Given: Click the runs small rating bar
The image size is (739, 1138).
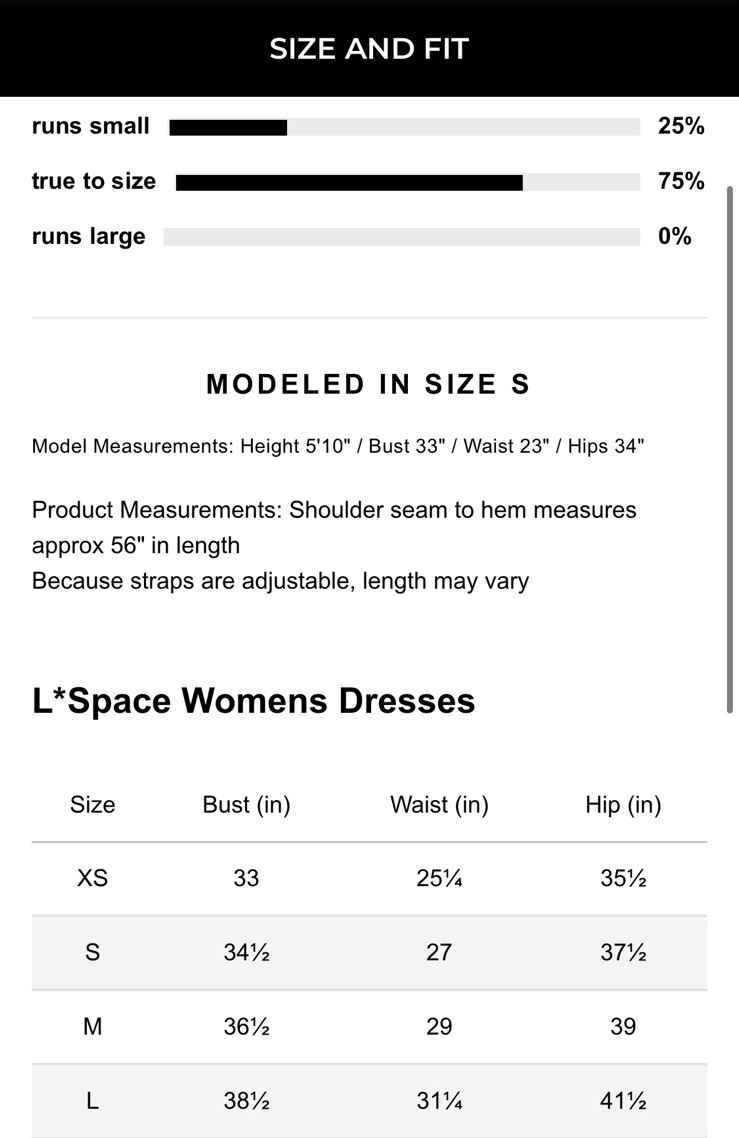Looking at the screenshot, I should [x=404, y=127].
